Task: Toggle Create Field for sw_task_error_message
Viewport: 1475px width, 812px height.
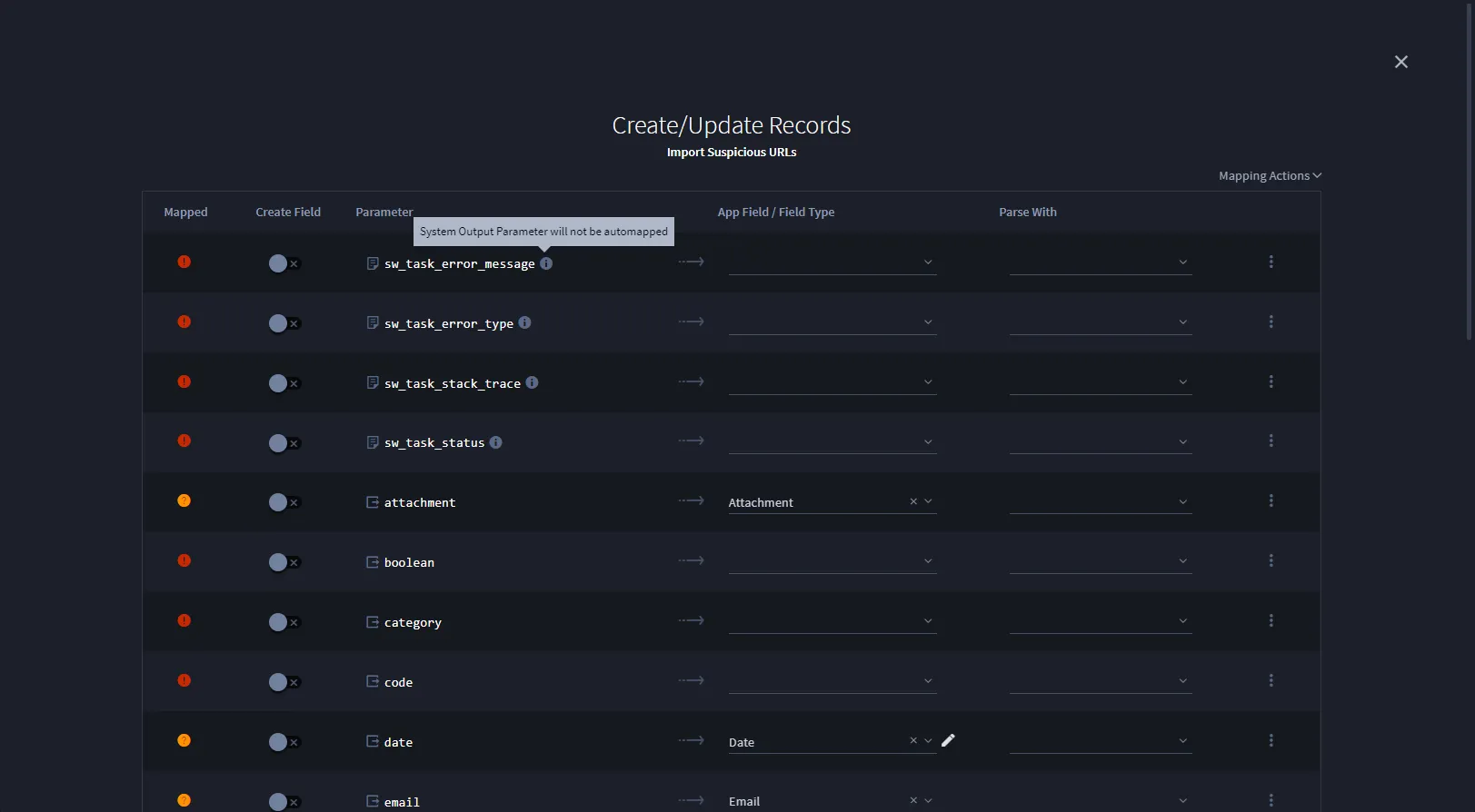Action: point(284,263)
